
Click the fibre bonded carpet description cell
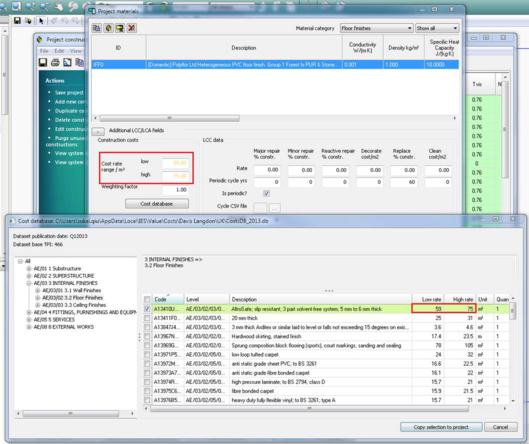321,391
